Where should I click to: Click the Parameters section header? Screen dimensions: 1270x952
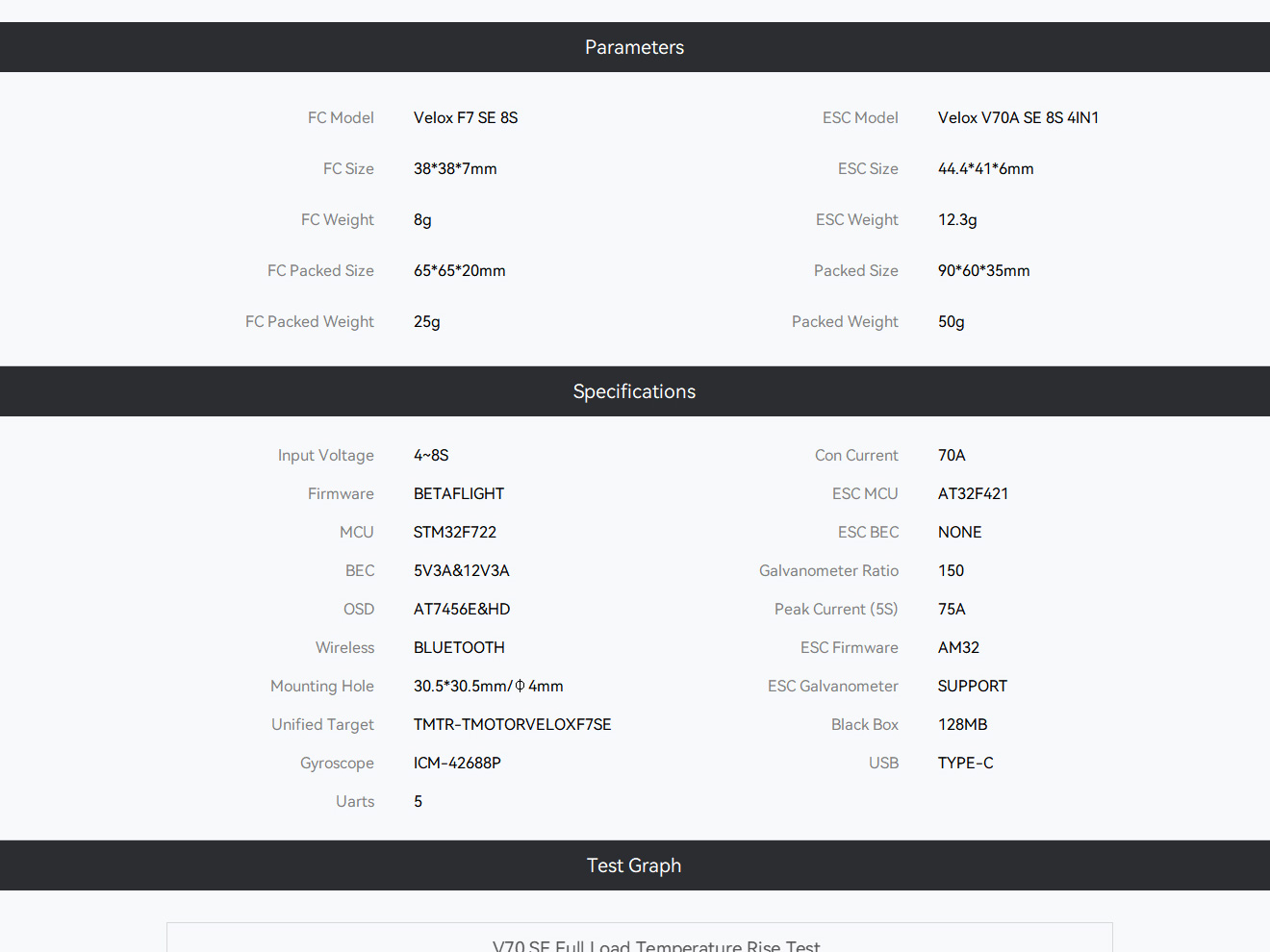point(634,47)
